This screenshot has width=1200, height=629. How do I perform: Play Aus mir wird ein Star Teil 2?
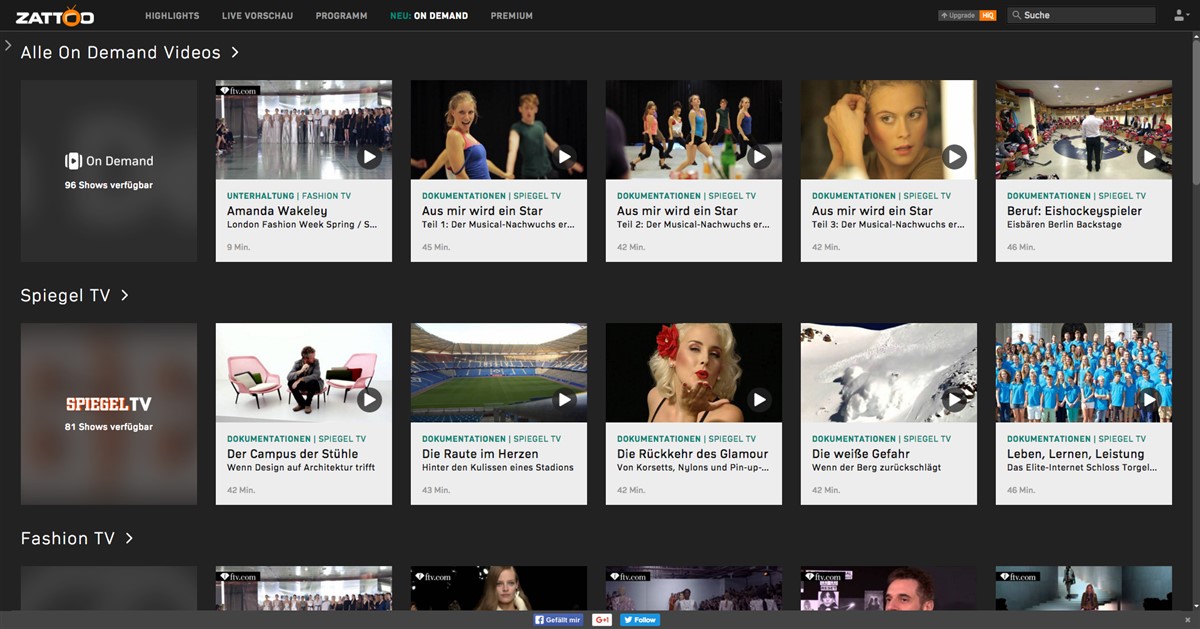point(760,157)
